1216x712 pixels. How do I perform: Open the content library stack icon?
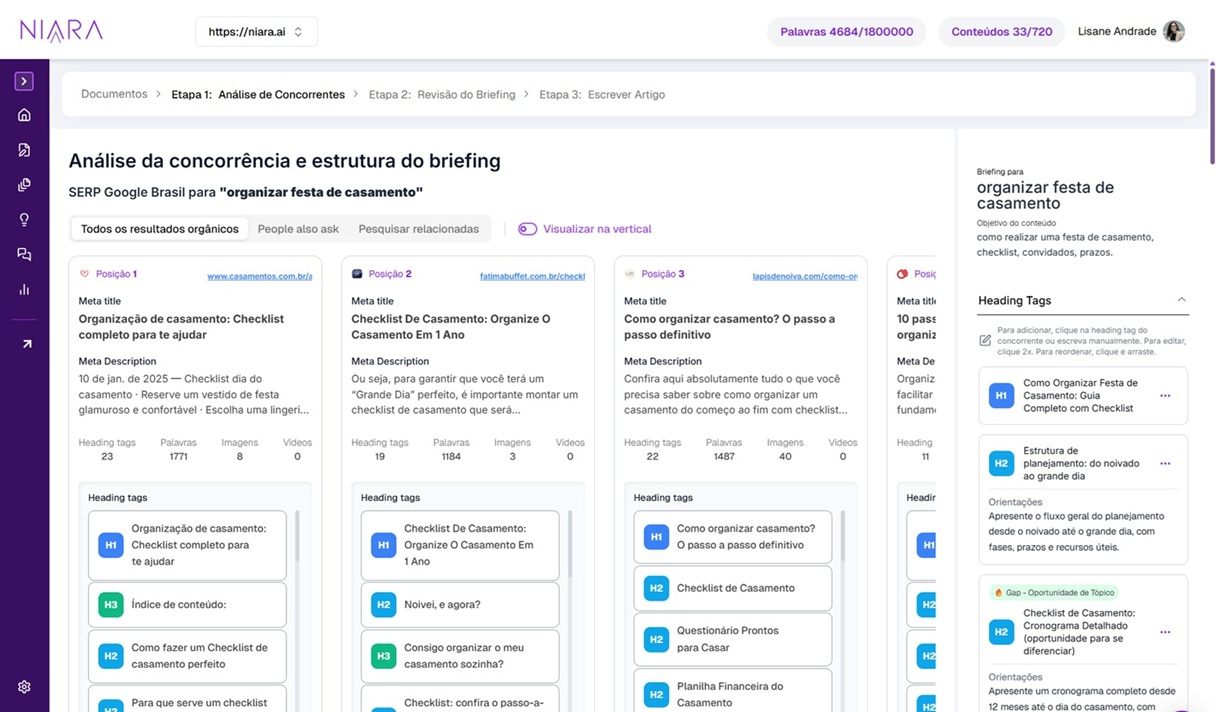pyautogui.click(x=24, y=184)
